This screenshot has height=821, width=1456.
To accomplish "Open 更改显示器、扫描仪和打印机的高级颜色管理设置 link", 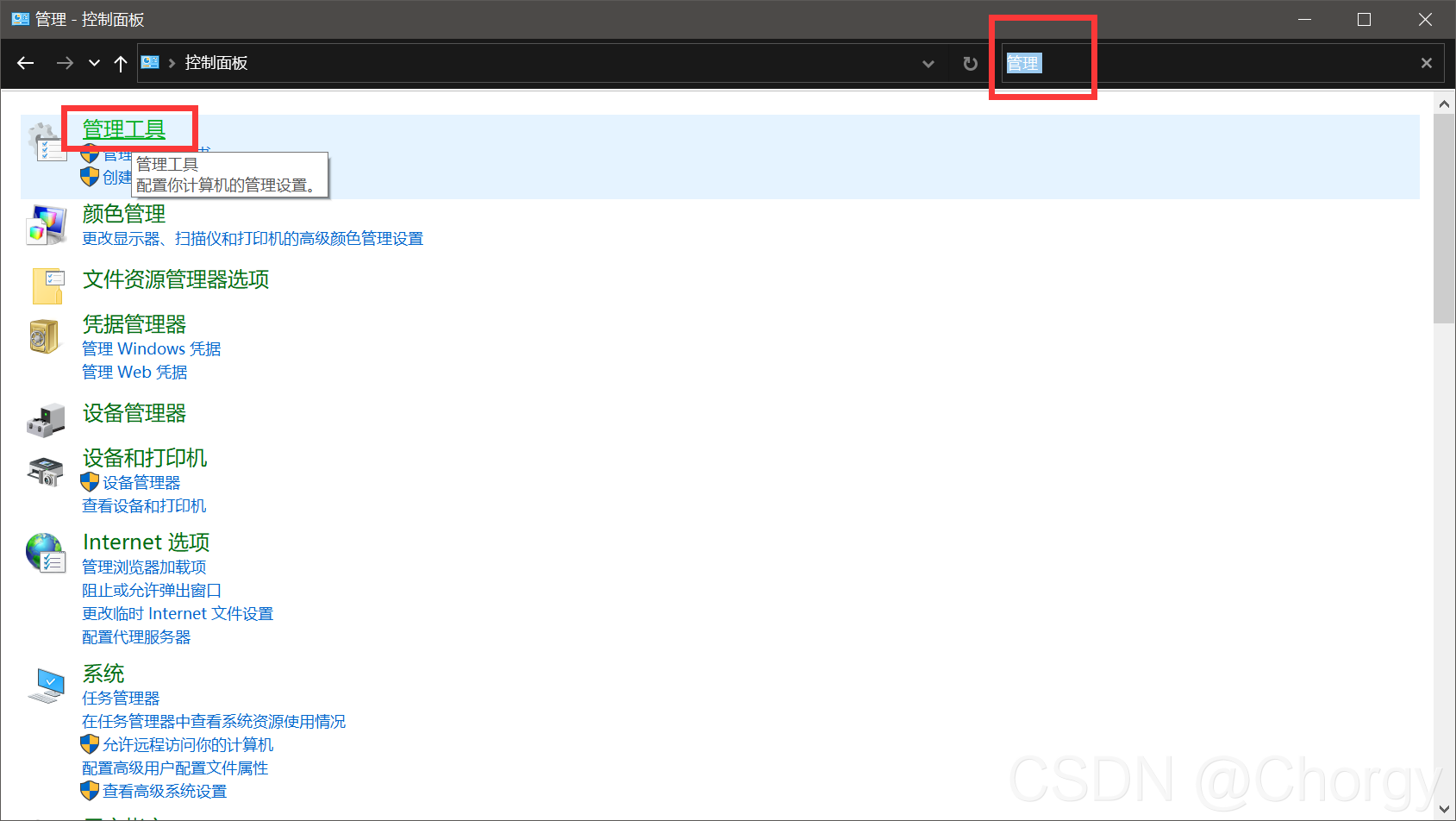I will [x=253, y=239].
